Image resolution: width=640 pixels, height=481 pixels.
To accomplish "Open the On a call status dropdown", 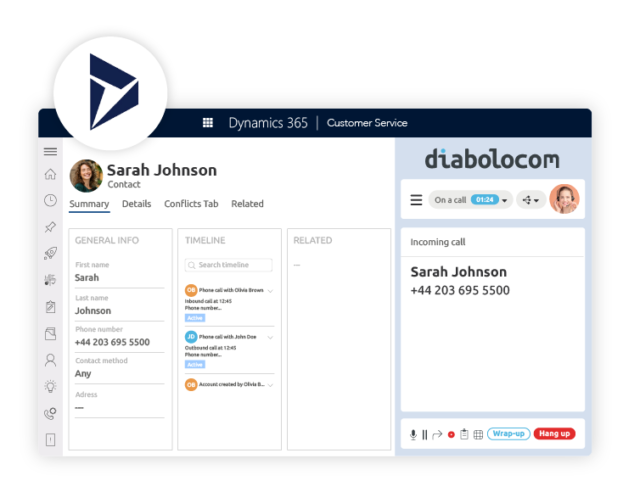I will coord(470,200).
